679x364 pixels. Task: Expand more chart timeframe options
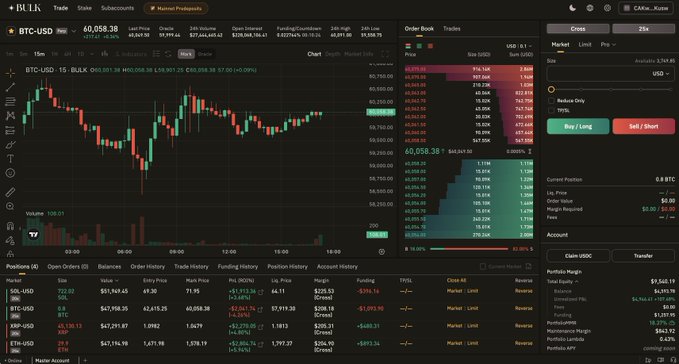tap(92, 54)
